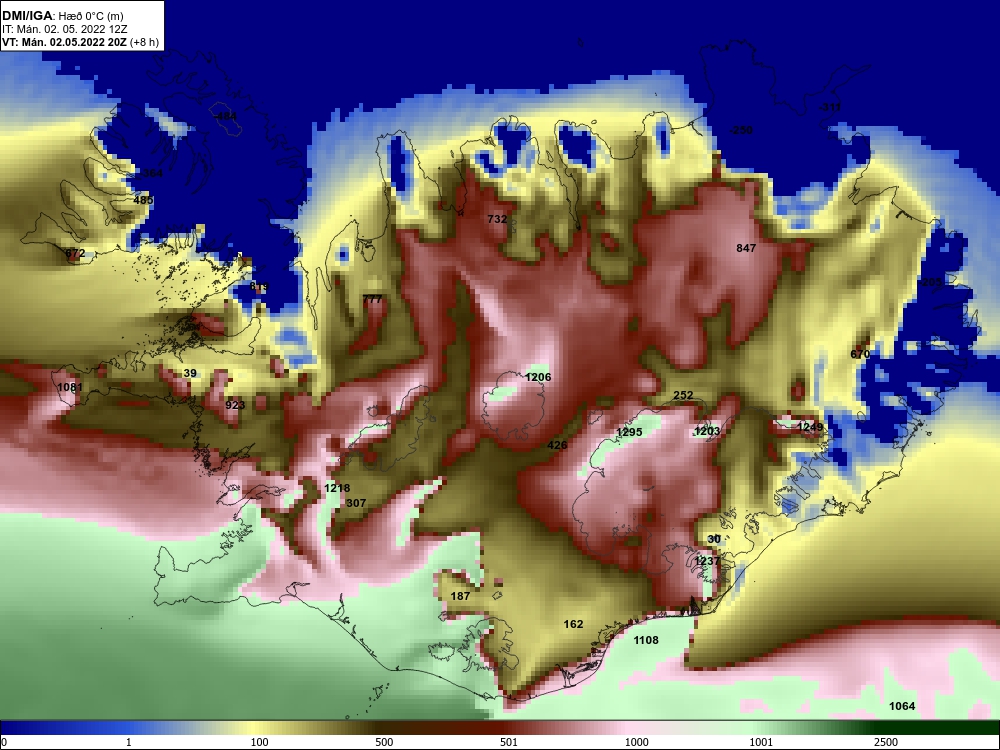The image size is (1000, 750).
Task: Click the legend label 501
Action: [509, 742]
